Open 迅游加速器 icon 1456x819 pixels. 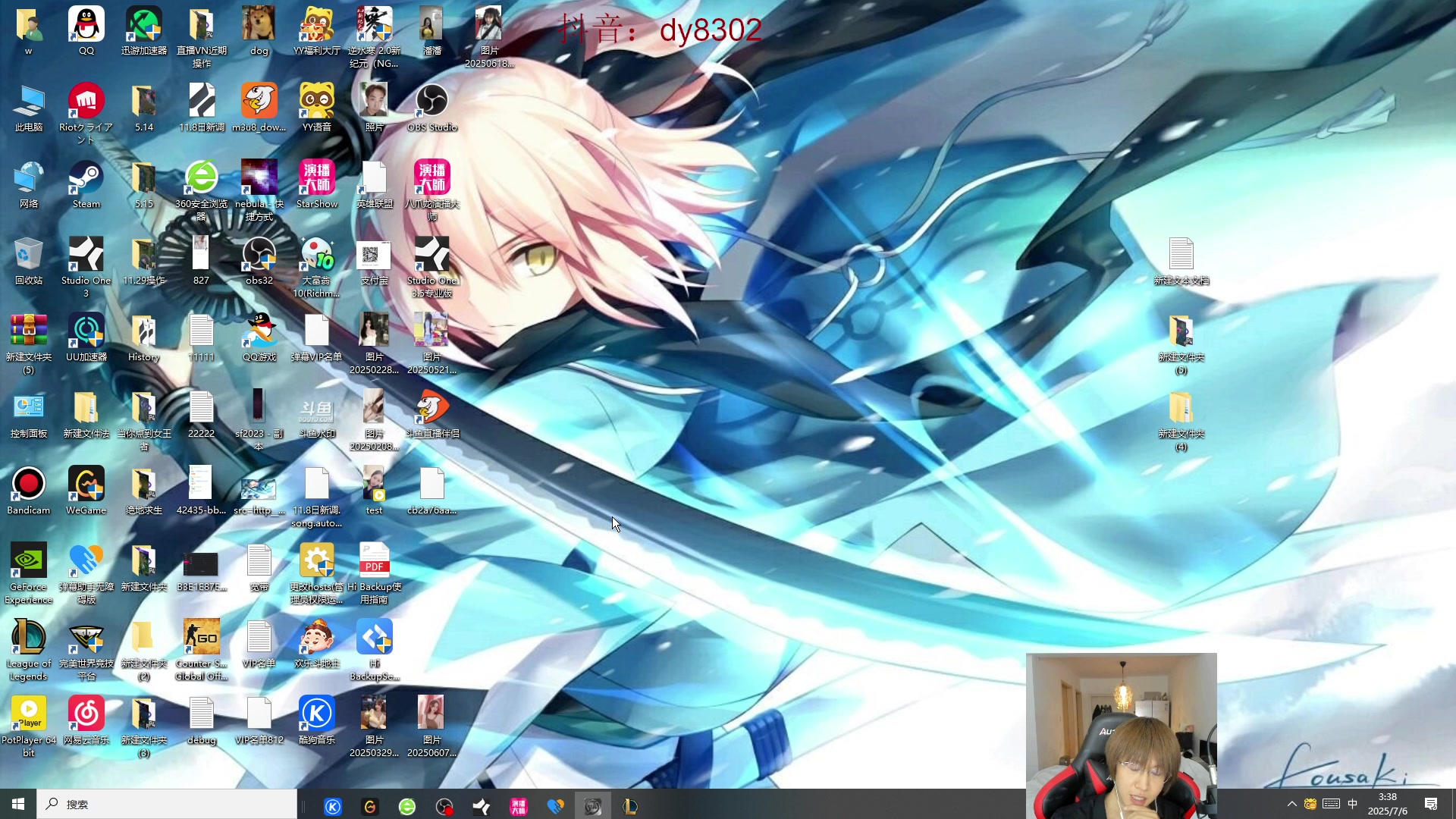(x=144, y=24)
